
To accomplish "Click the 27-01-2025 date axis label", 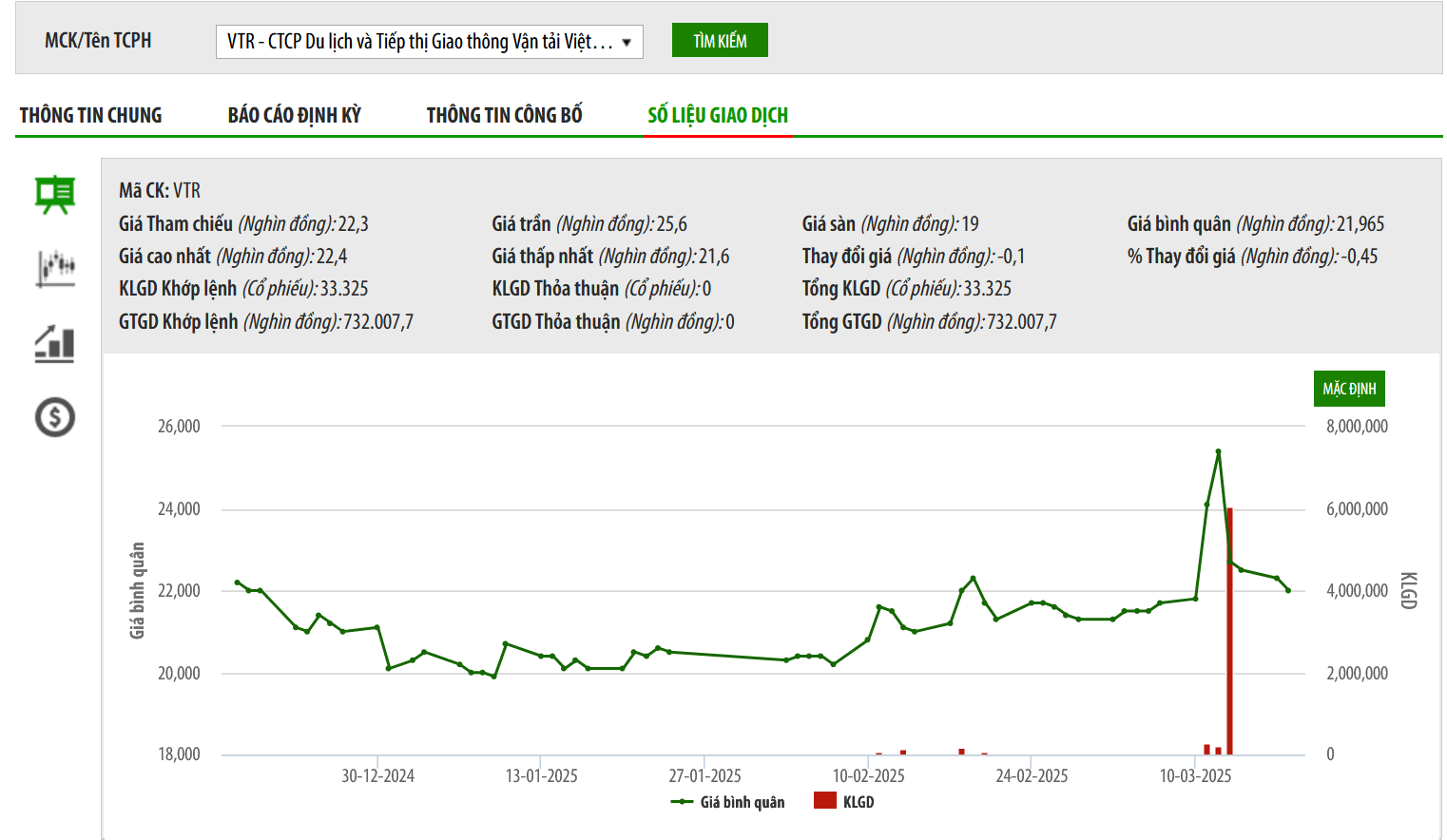I will point(704,776).
